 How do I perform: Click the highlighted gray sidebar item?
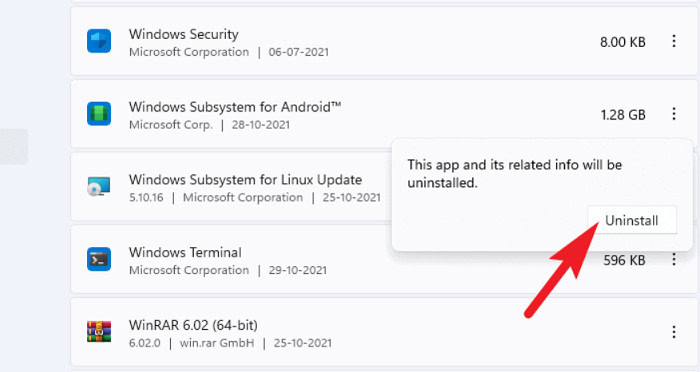tap(14, 146)
